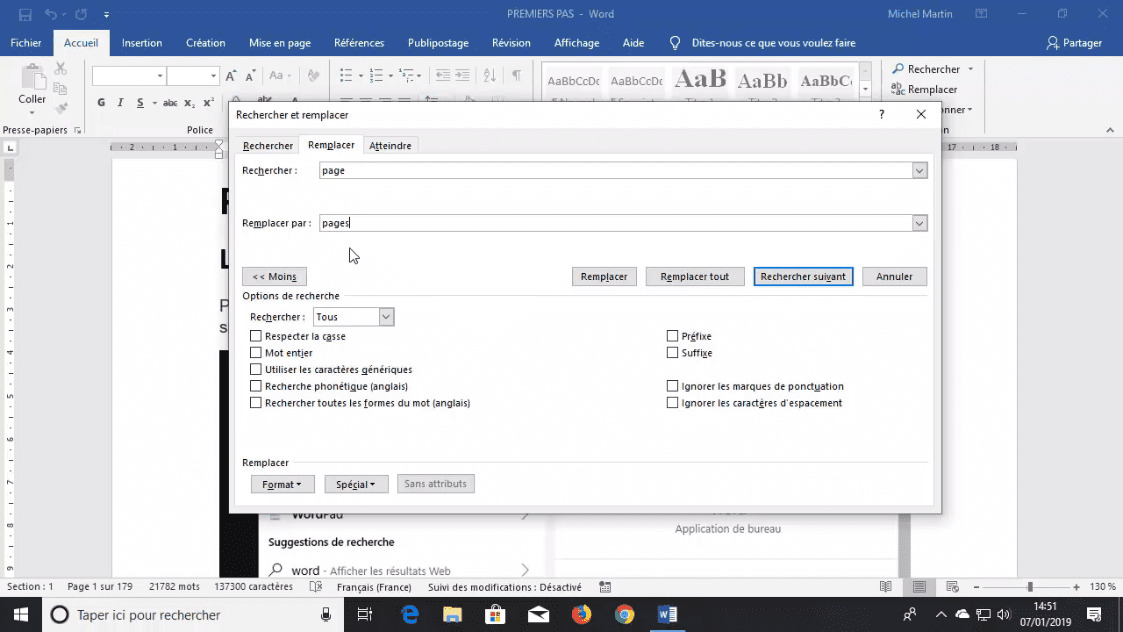Click the Rechercher suivant button
The height and width of the screenshot is (632, 1123).
803,277
